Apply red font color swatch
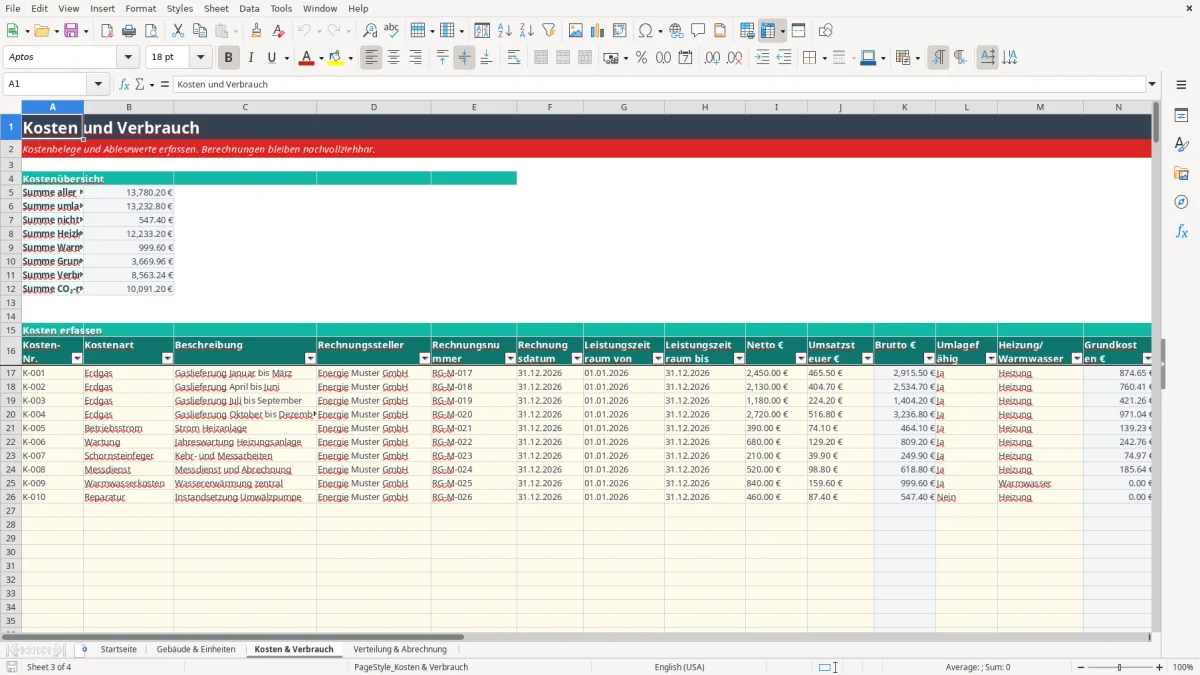Screen dimensions: 1200x675 (305, 58)
